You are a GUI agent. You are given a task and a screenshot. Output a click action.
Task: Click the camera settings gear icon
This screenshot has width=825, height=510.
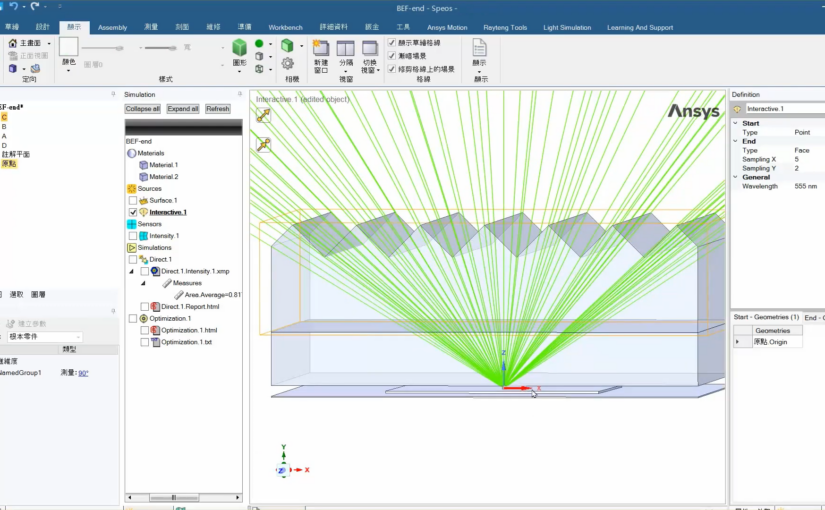pos(287,64)
